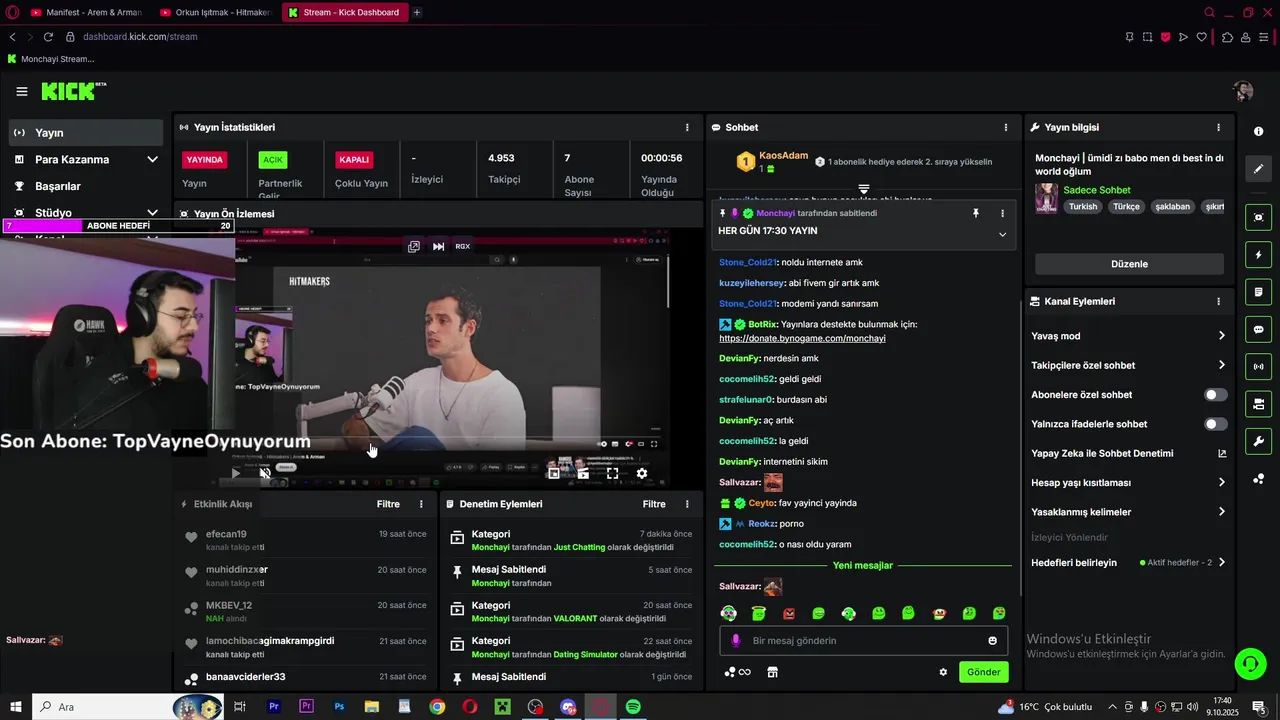The height and width of the screenshot is (720, 1280).
Task: Click the pencil edit icon in right rail
Action: pyautogui.click(x=1259, y=169)
